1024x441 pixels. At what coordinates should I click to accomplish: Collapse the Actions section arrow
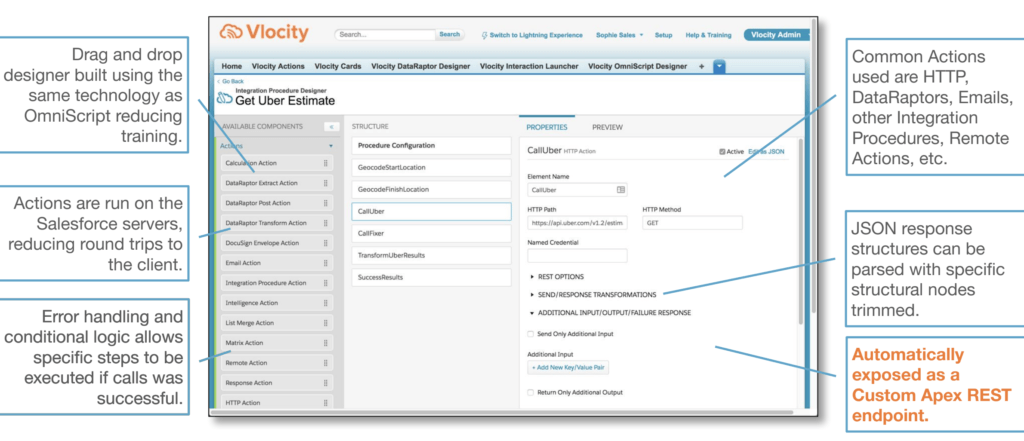click(x=330, y=146)
